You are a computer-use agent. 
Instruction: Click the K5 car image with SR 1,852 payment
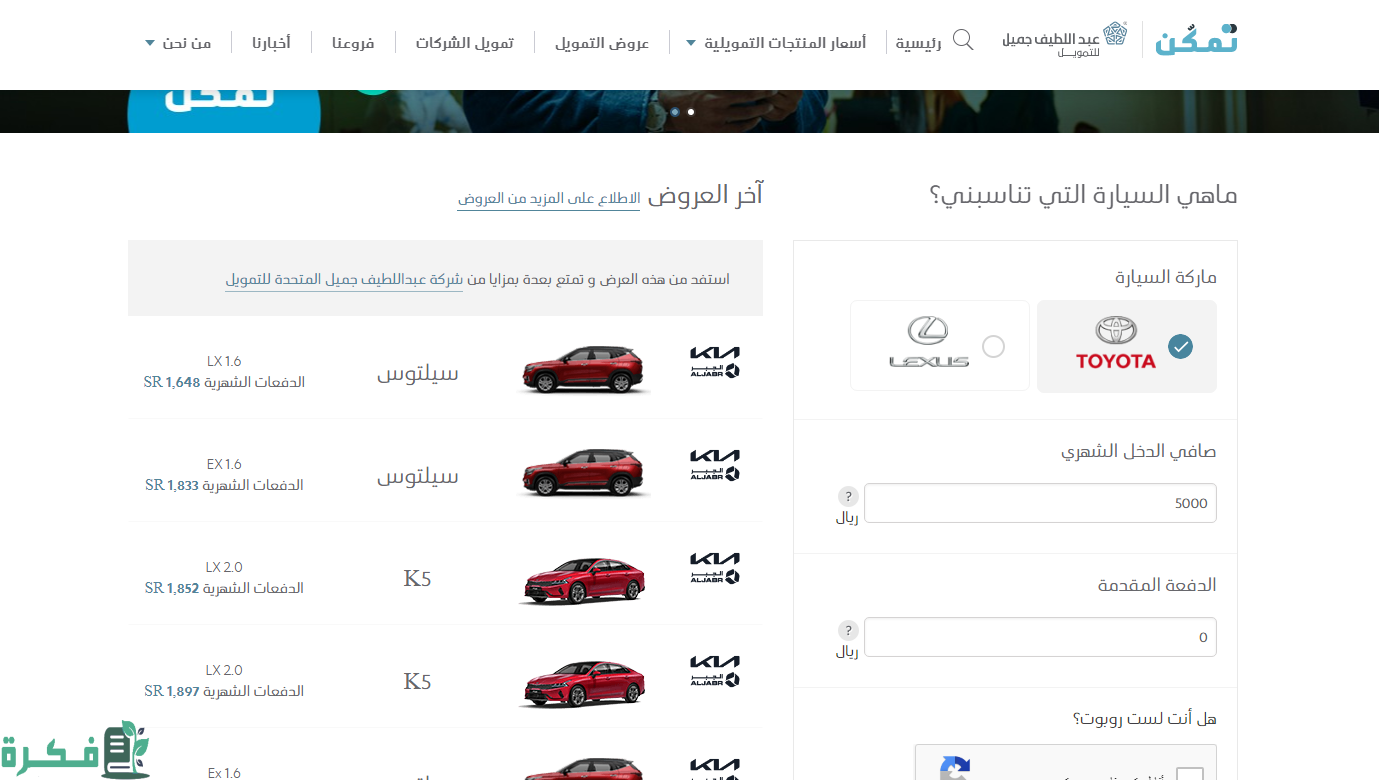(x=584, y=580)
